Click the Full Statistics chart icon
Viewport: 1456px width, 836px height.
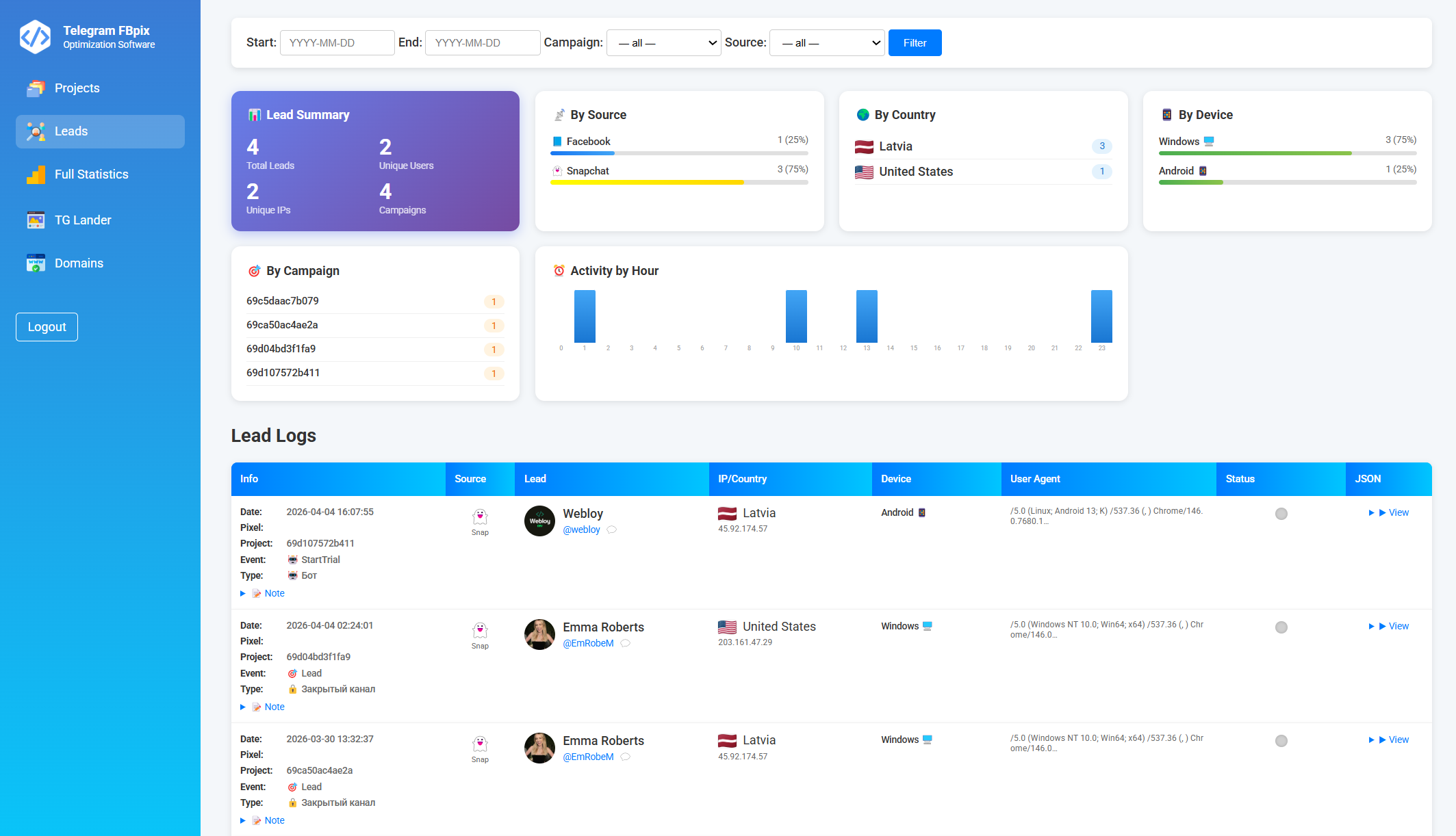coord(36,174)
